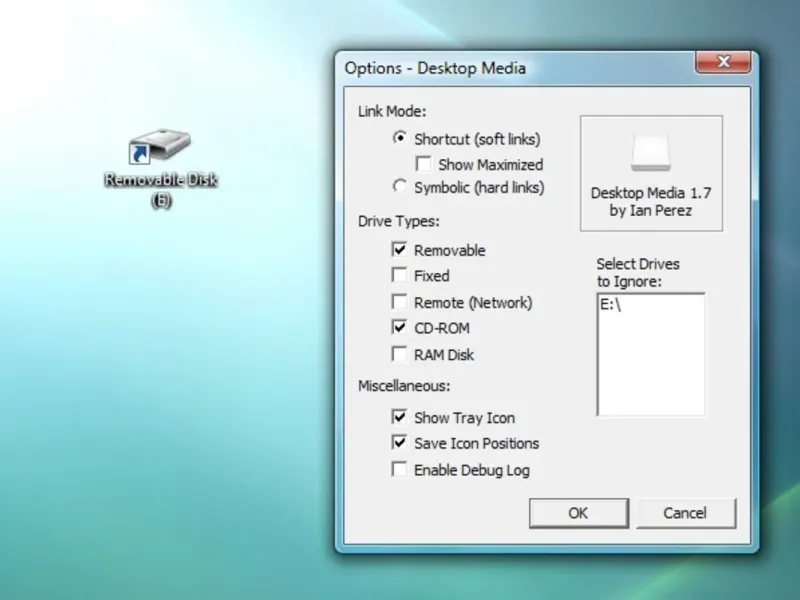Click the Desktop Media 1.7 about text

[x=651, y=202]
